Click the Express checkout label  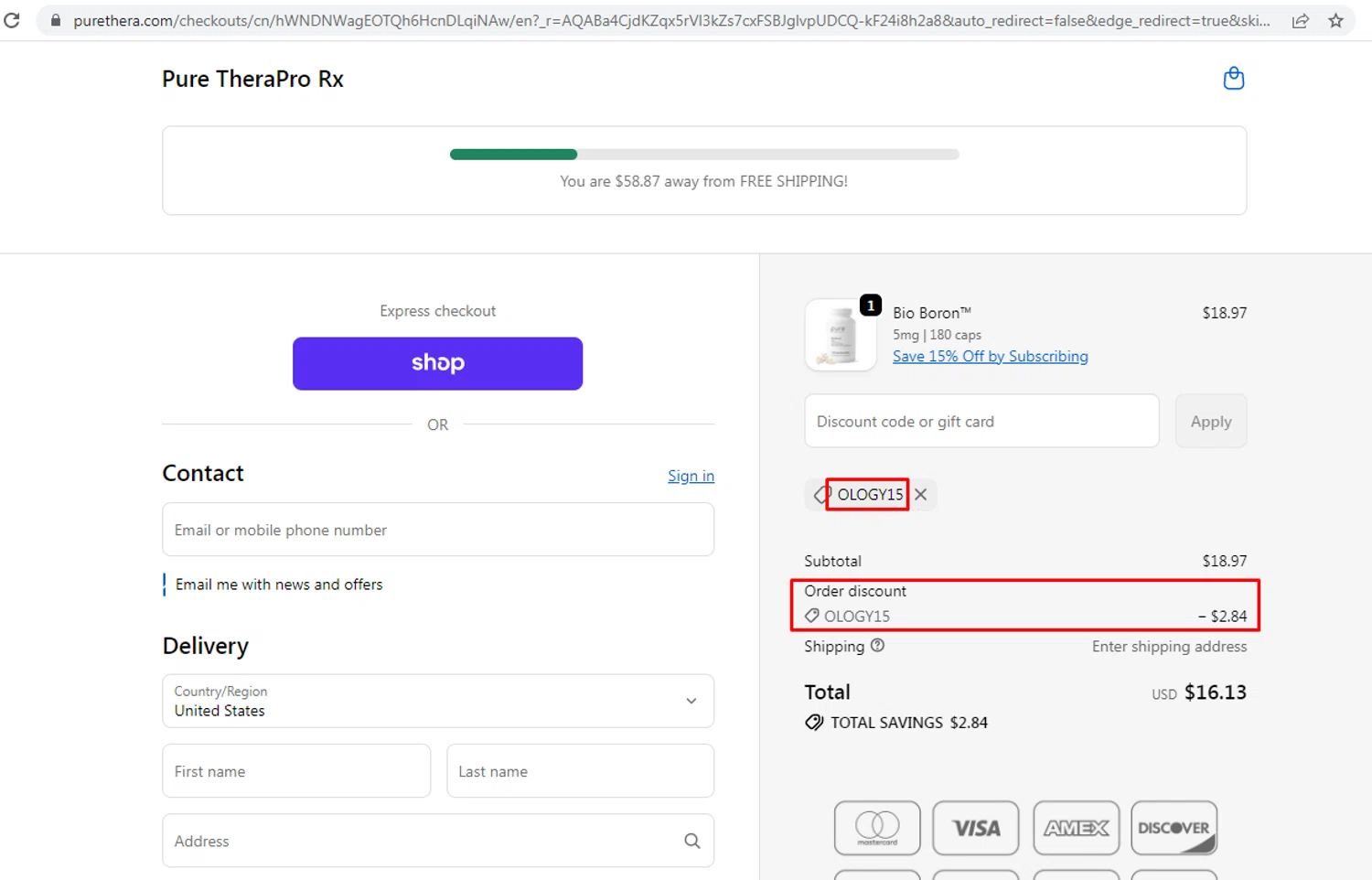coord(437,311)
